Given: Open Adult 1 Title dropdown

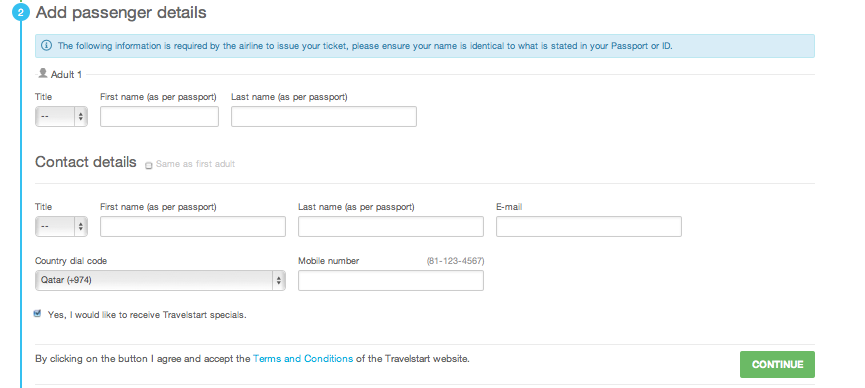Looking at the screenshot, I should [x=61, y=116].
